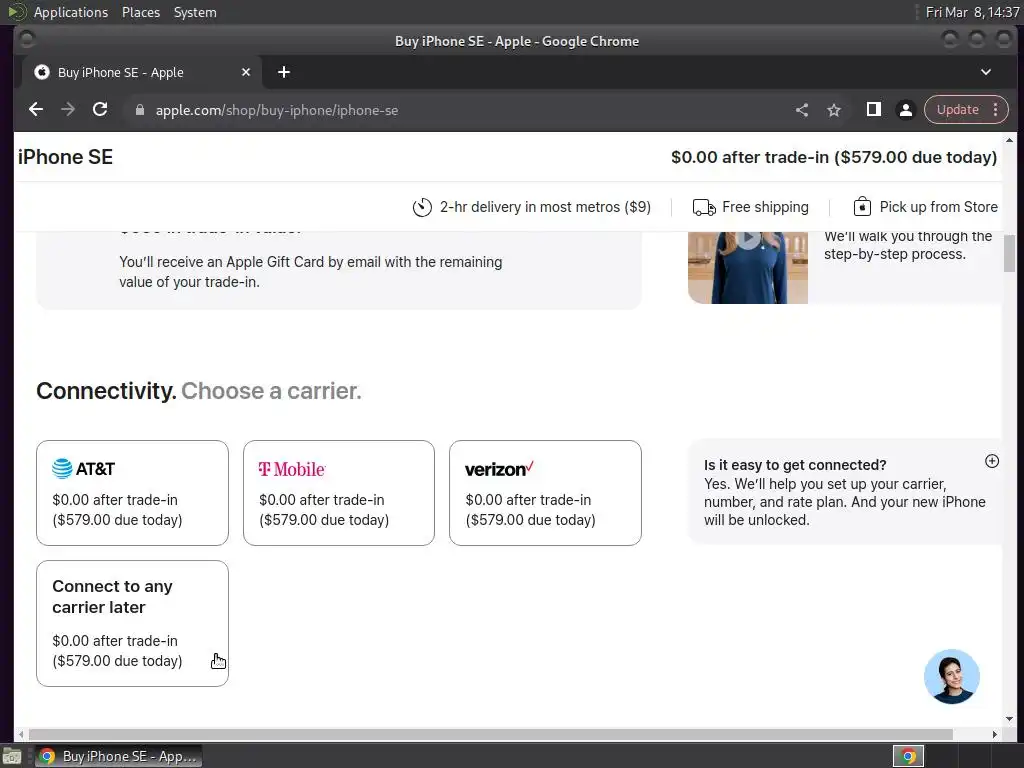Click the taskbar Buy iPhone SE window button

(x=118, y=756)
